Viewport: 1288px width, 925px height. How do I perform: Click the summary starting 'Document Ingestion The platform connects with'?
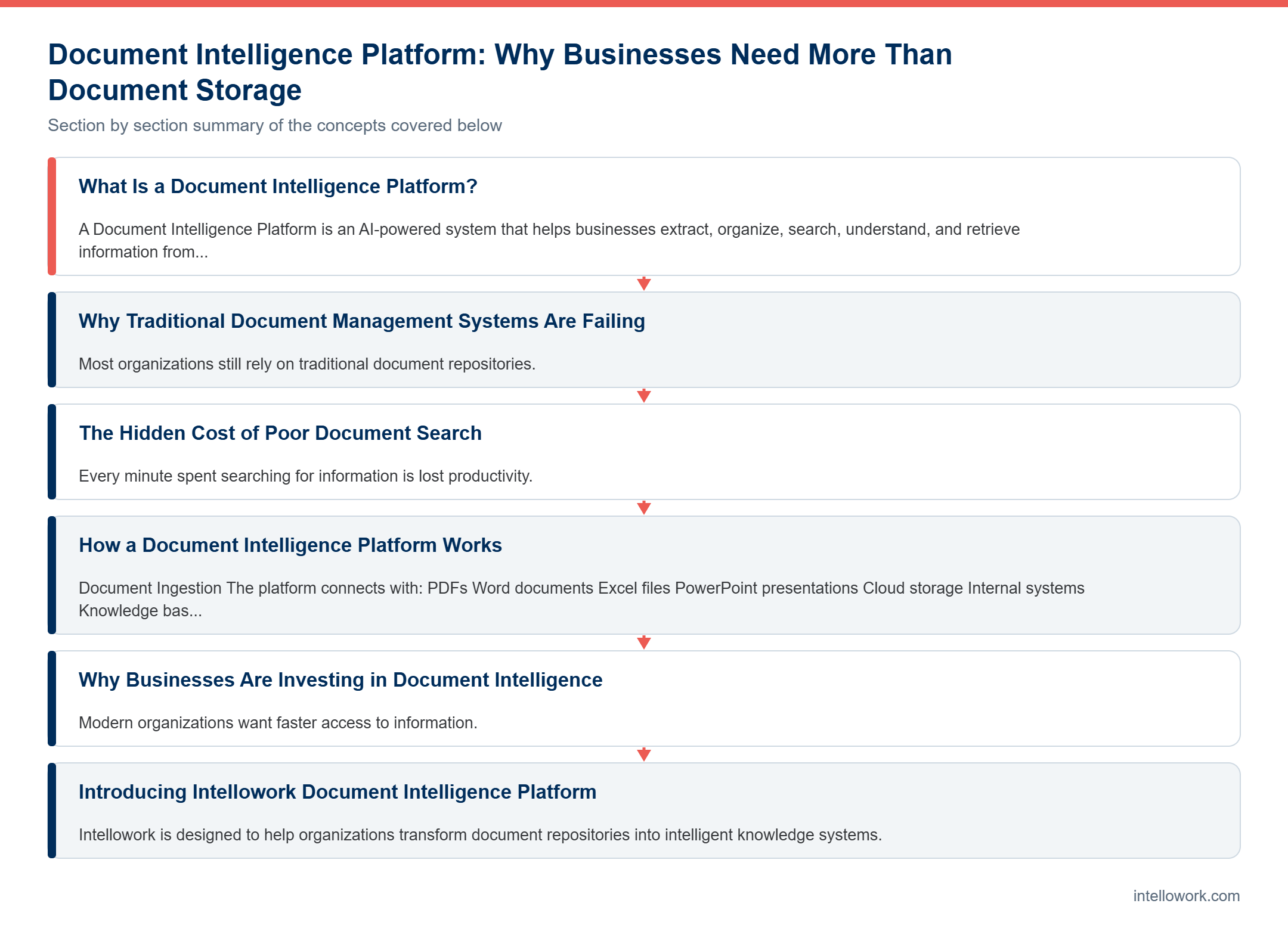581,599
